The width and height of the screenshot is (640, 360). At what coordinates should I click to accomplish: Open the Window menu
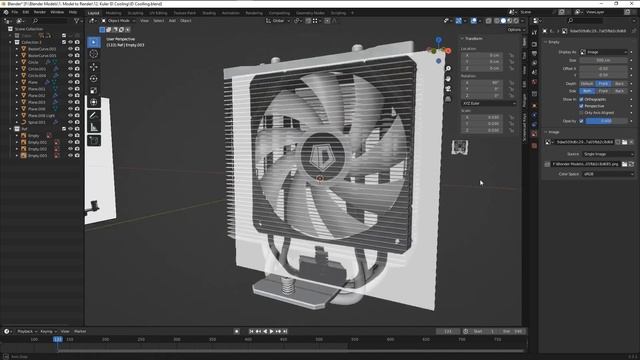[x=57, y=12]
